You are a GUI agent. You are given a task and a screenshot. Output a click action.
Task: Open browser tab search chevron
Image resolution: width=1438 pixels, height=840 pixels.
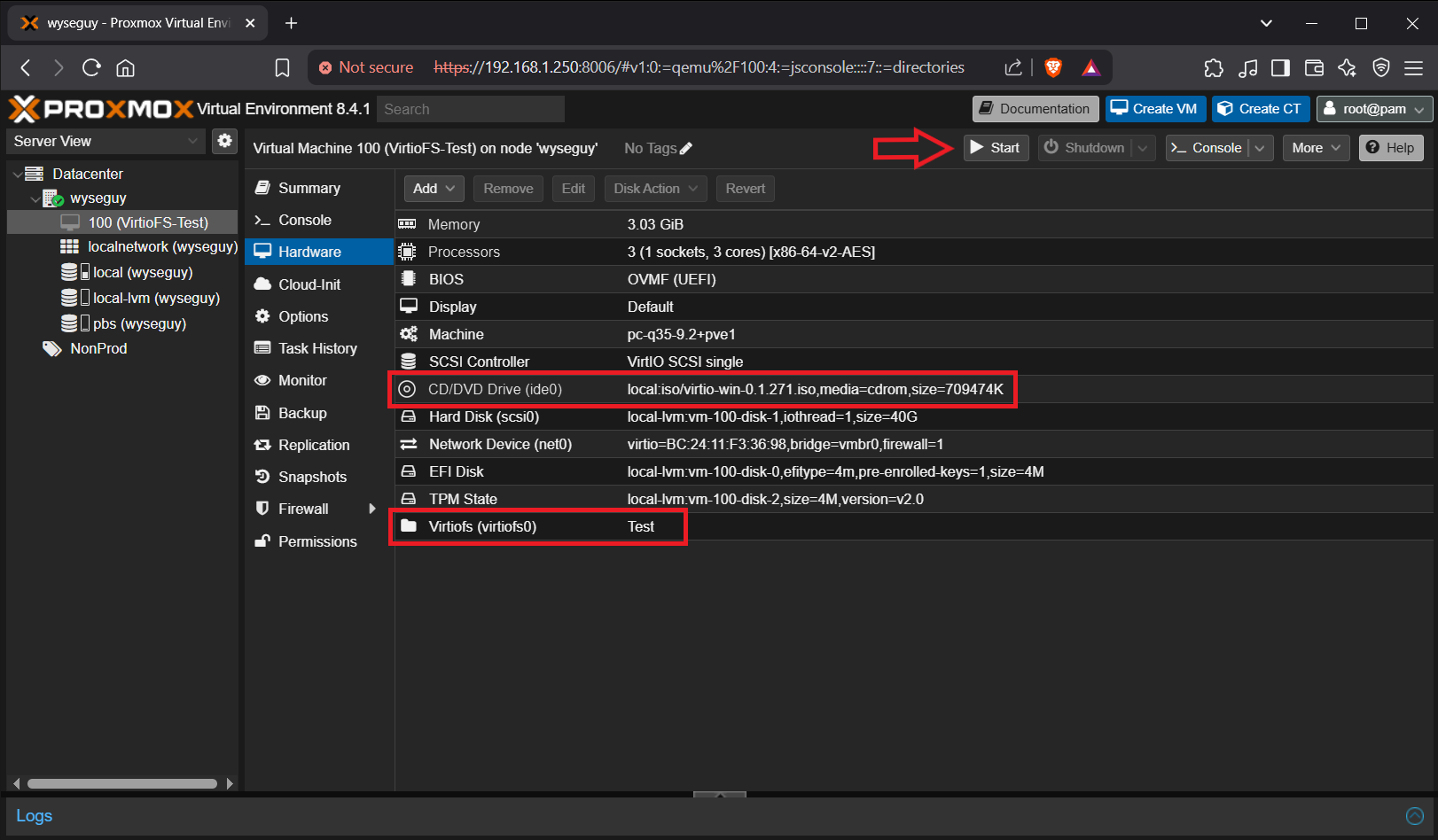click(x=1266, y=23)
